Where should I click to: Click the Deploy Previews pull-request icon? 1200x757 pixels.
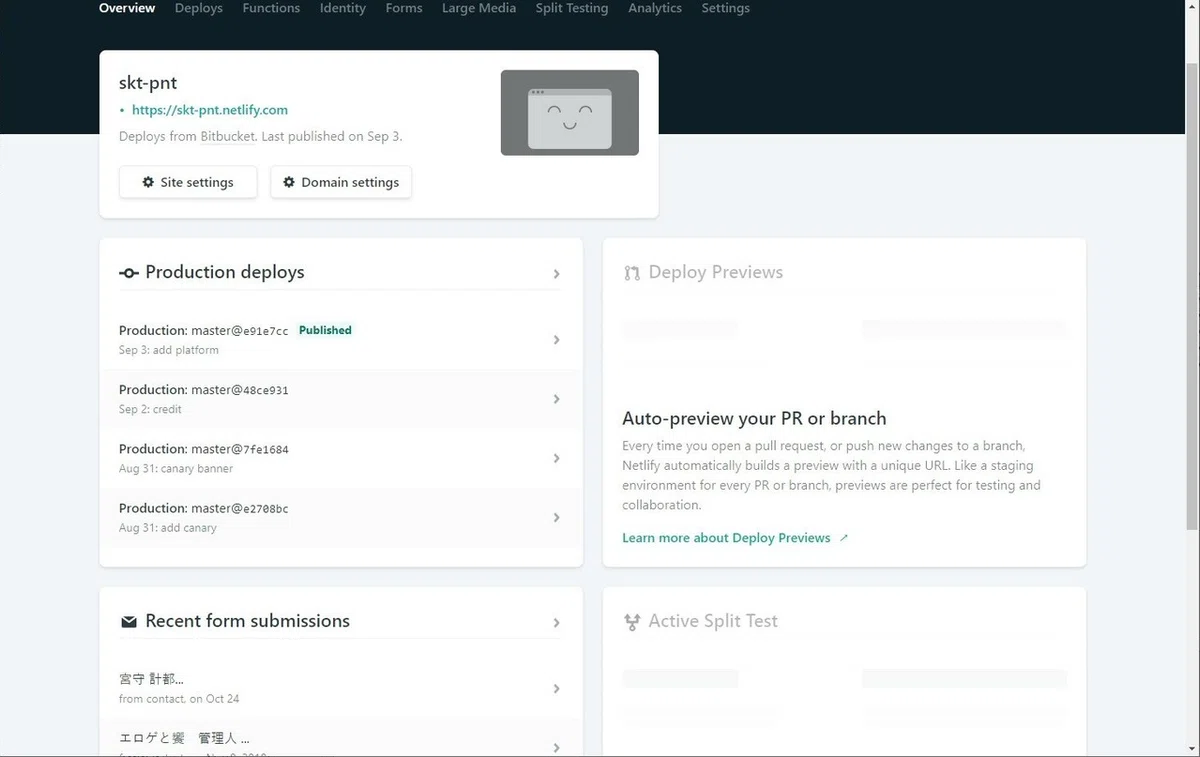coord(631,273)
